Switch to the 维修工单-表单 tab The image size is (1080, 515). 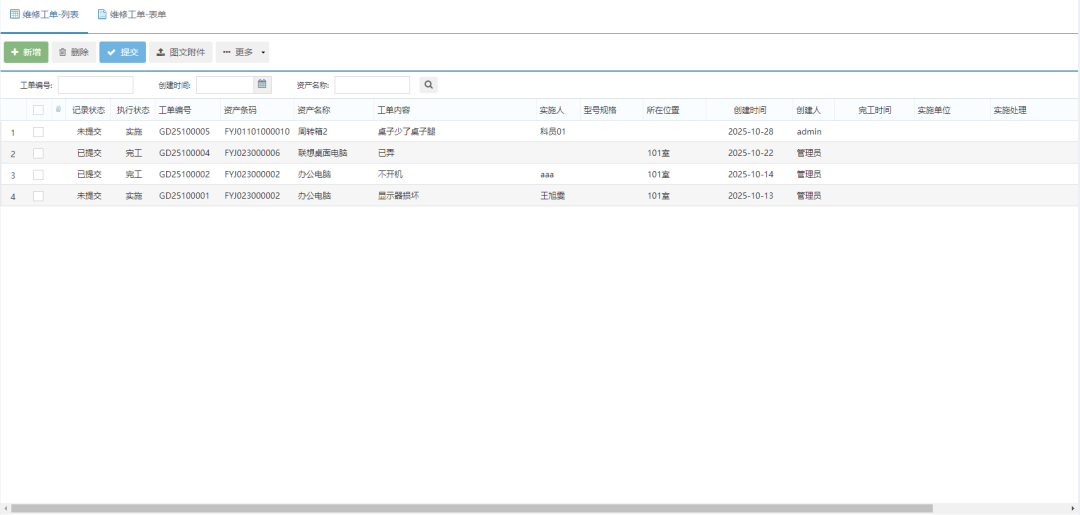[132, 14]
